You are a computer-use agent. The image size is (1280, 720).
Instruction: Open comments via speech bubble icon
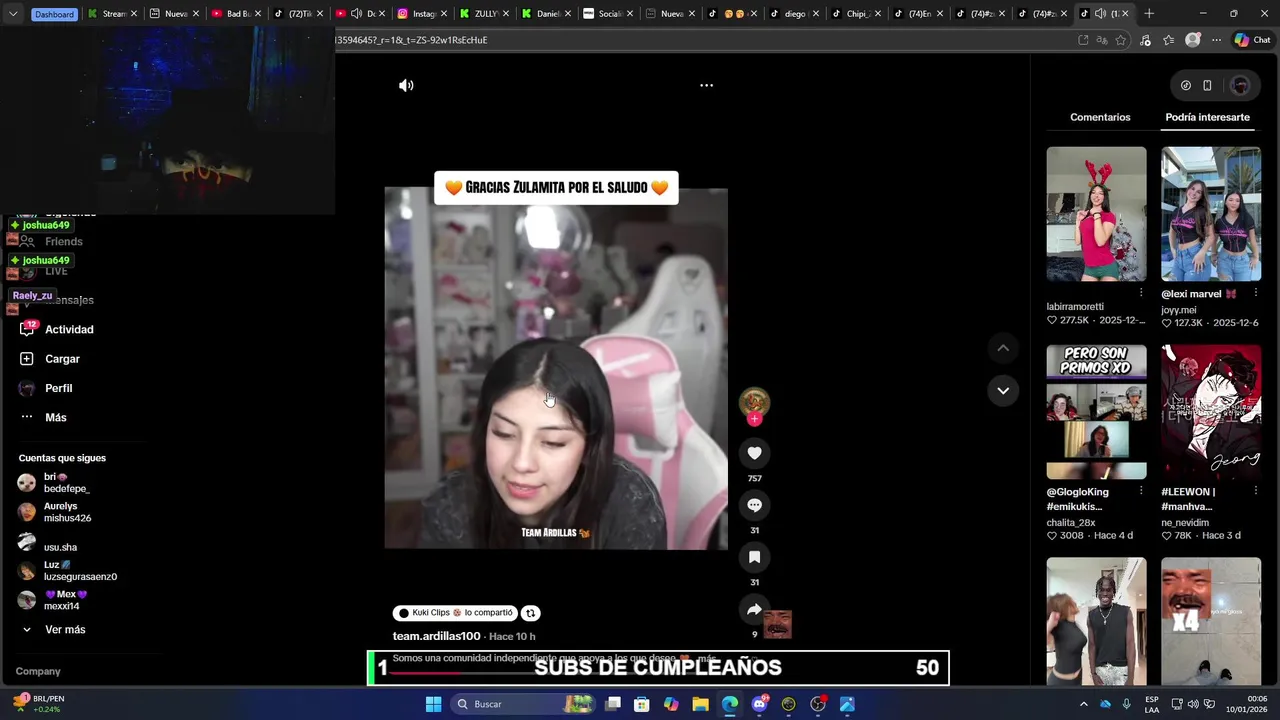click(754, 505)
